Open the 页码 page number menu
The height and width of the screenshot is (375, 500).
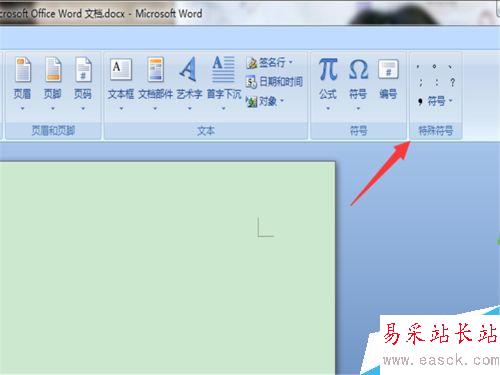click(83, 84)
